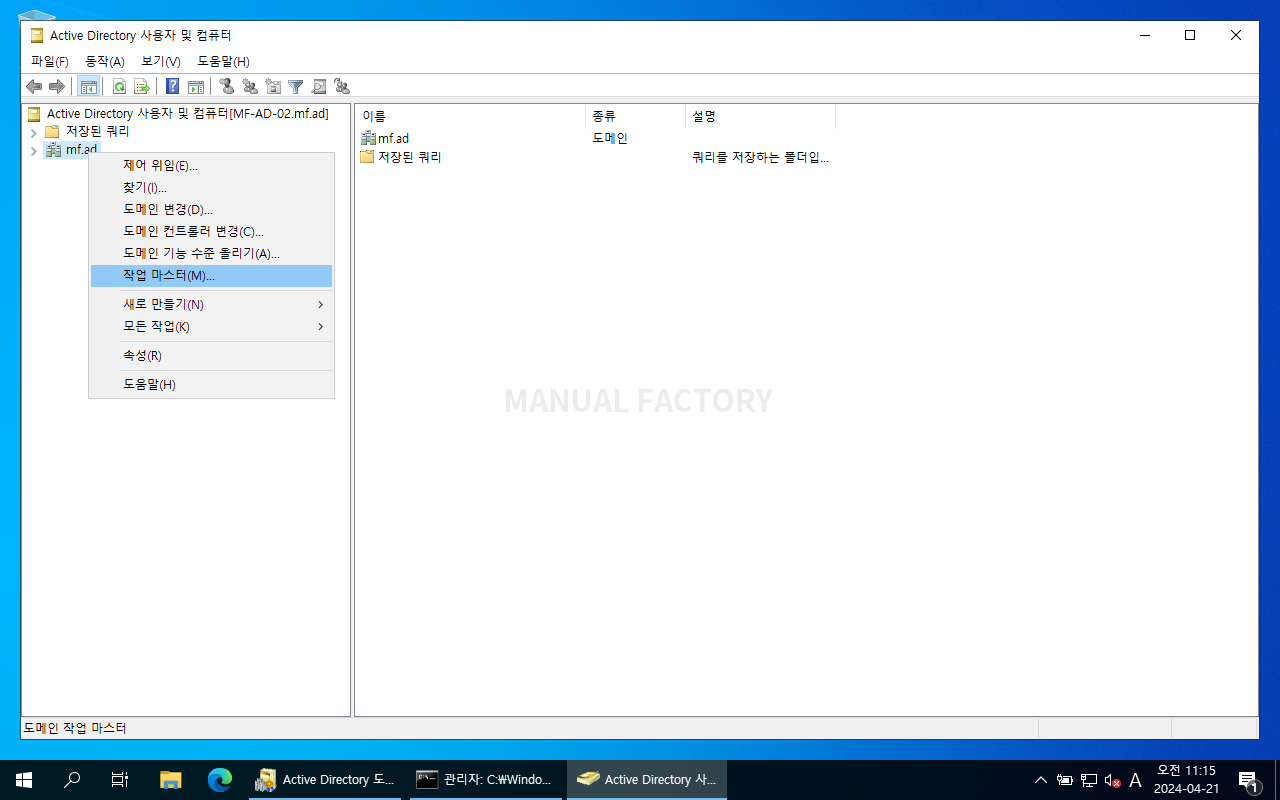
Task: Choose 도움말(H) in the context menu
Action: pos(211,384)
